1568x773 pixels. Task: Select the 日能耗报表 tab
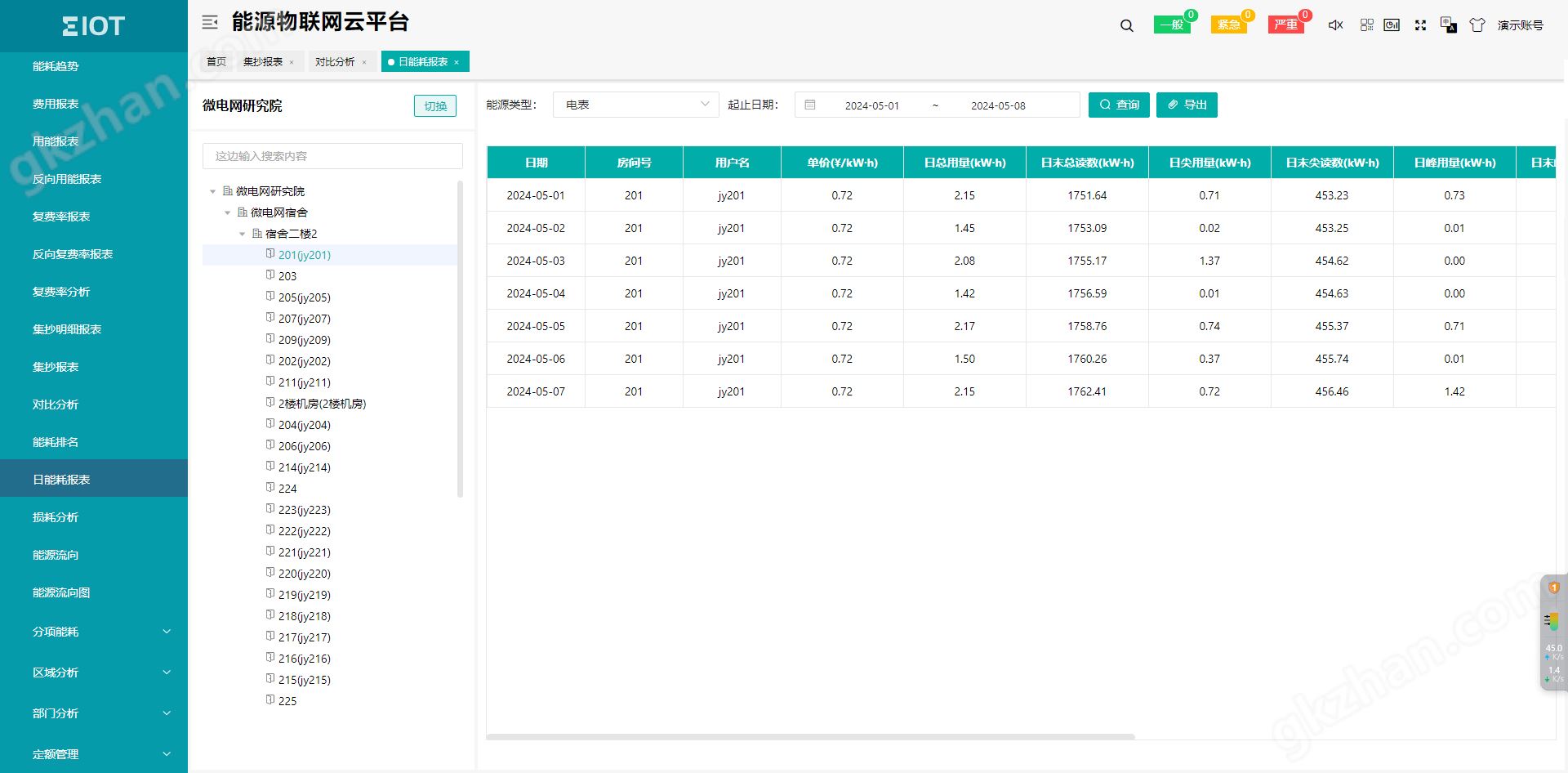pyautogui.click(x=423, y=62)
